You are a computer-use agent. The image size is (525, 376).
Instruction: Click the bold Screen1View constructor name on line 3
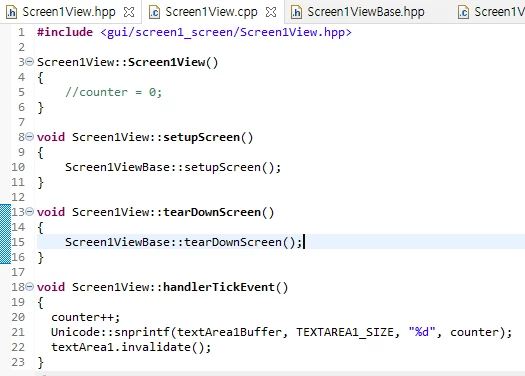(166, 62)
